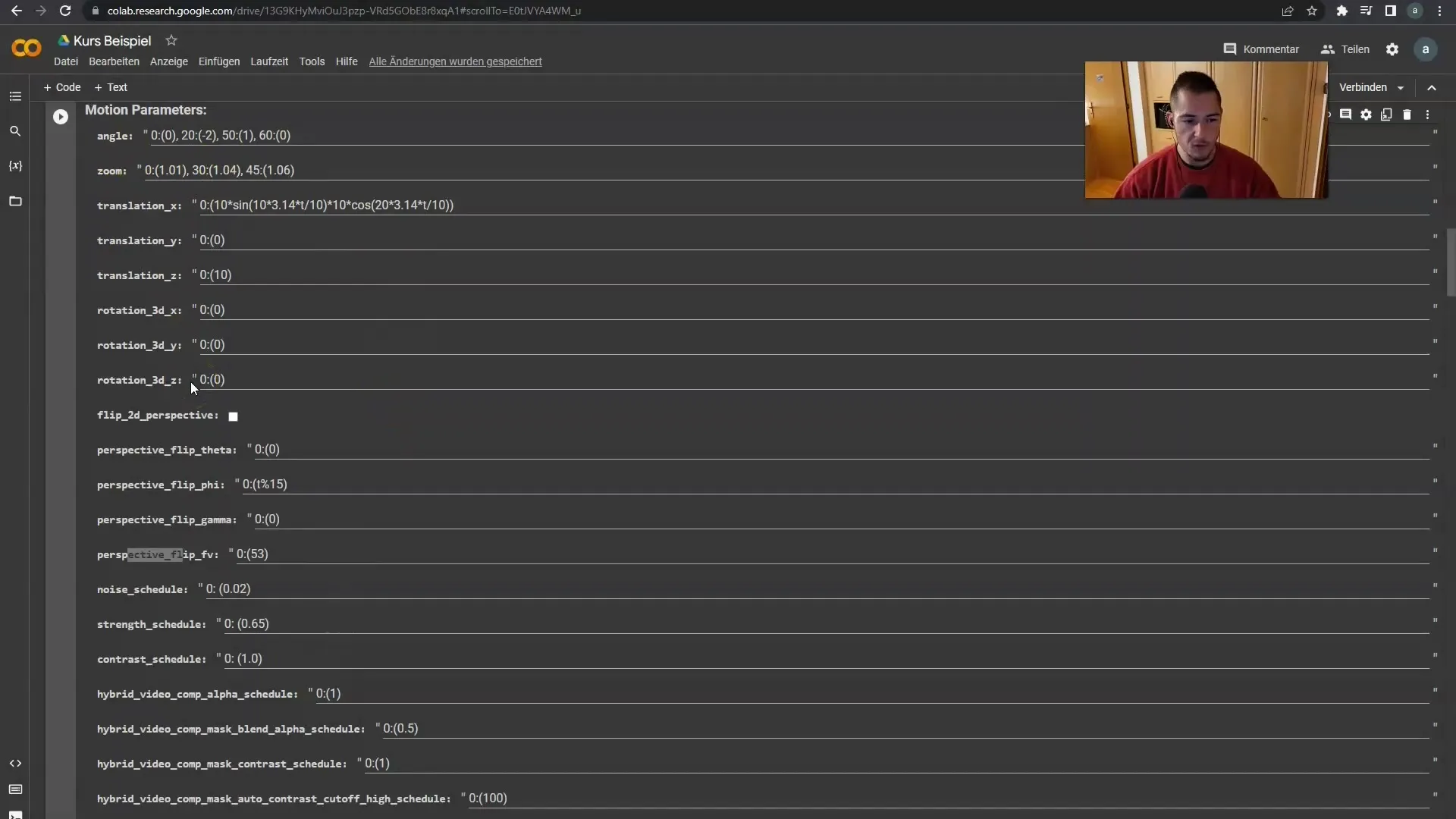Click the Verbinden dropdown button
Viewport: 1456px width, 819px height.
[1401, 88]
